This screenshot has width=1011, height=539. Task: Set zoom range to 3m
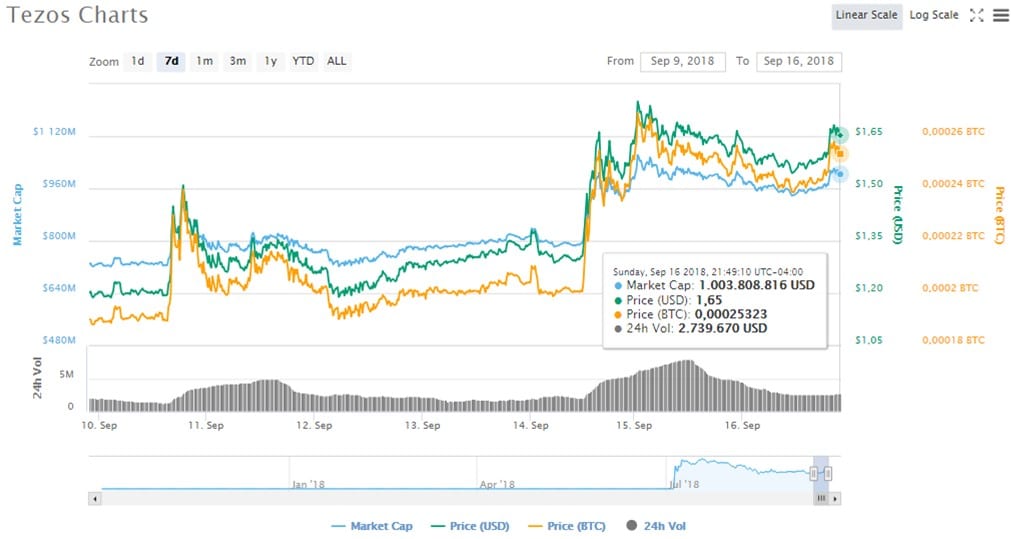(x=238, y=61)
